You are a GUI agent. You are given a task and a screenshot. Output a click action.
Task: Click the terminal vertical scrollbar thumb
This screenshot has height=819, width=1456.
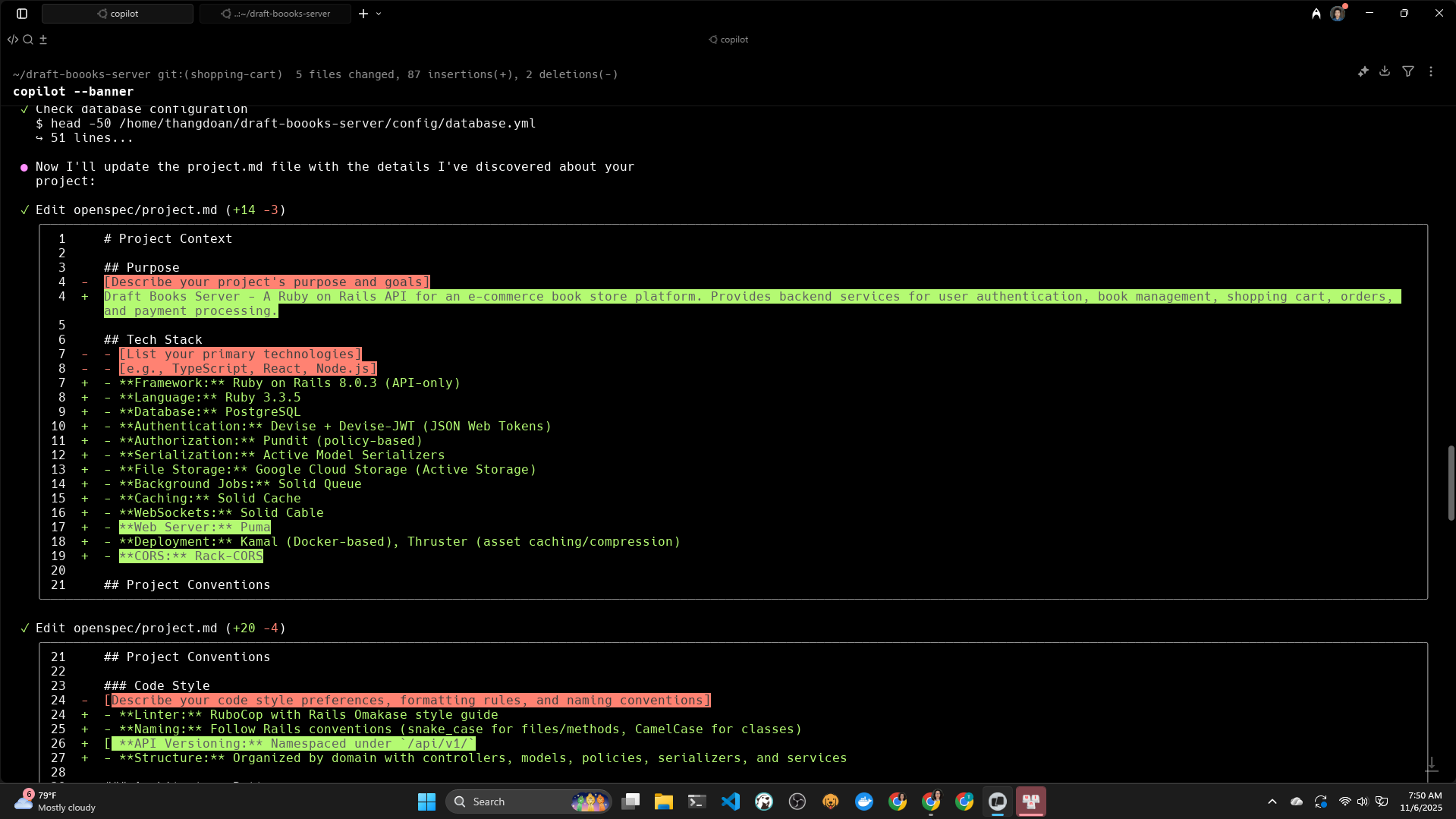pos(1451,483)
